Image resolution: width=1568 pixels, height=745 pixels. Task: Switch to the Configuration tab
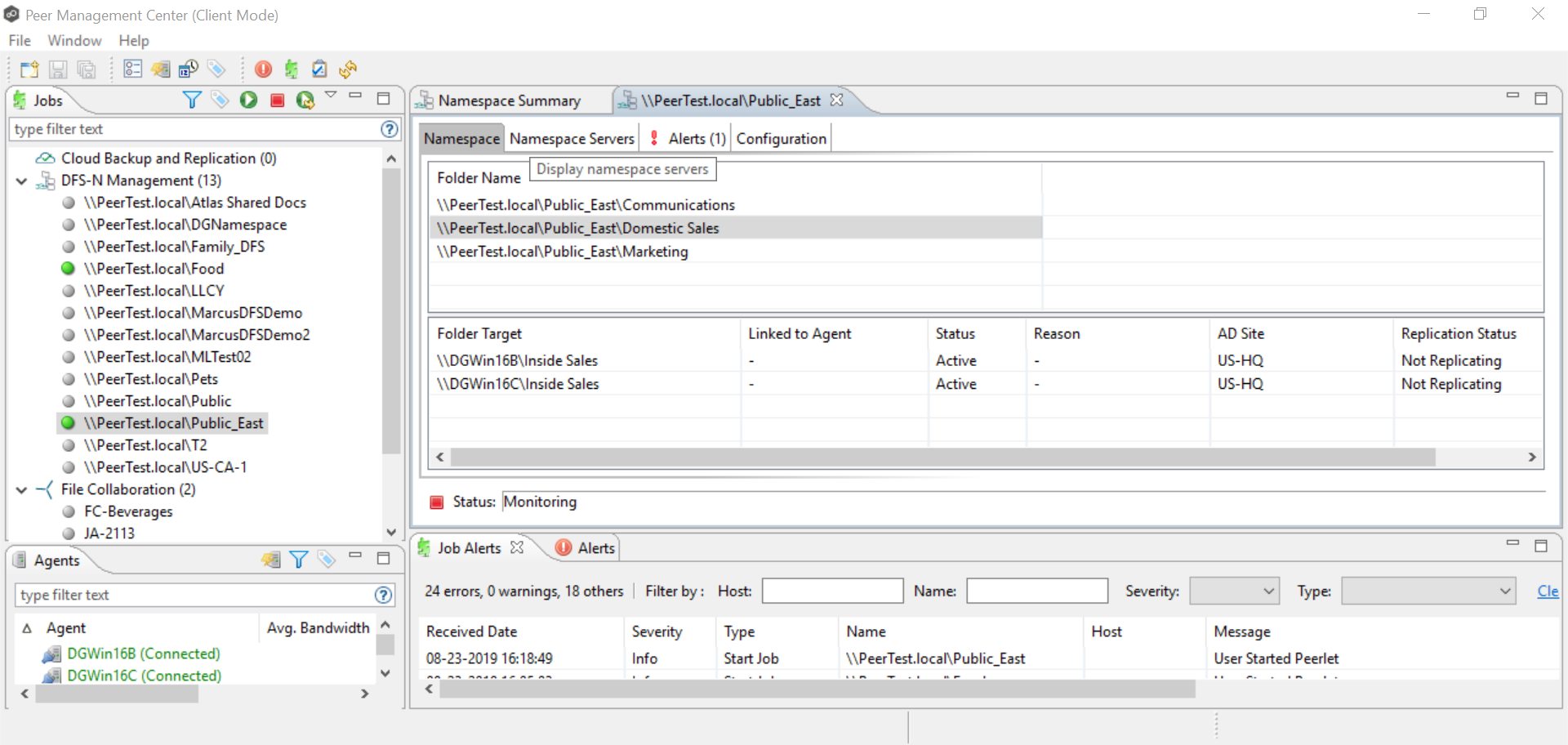(x=782, y=139)
